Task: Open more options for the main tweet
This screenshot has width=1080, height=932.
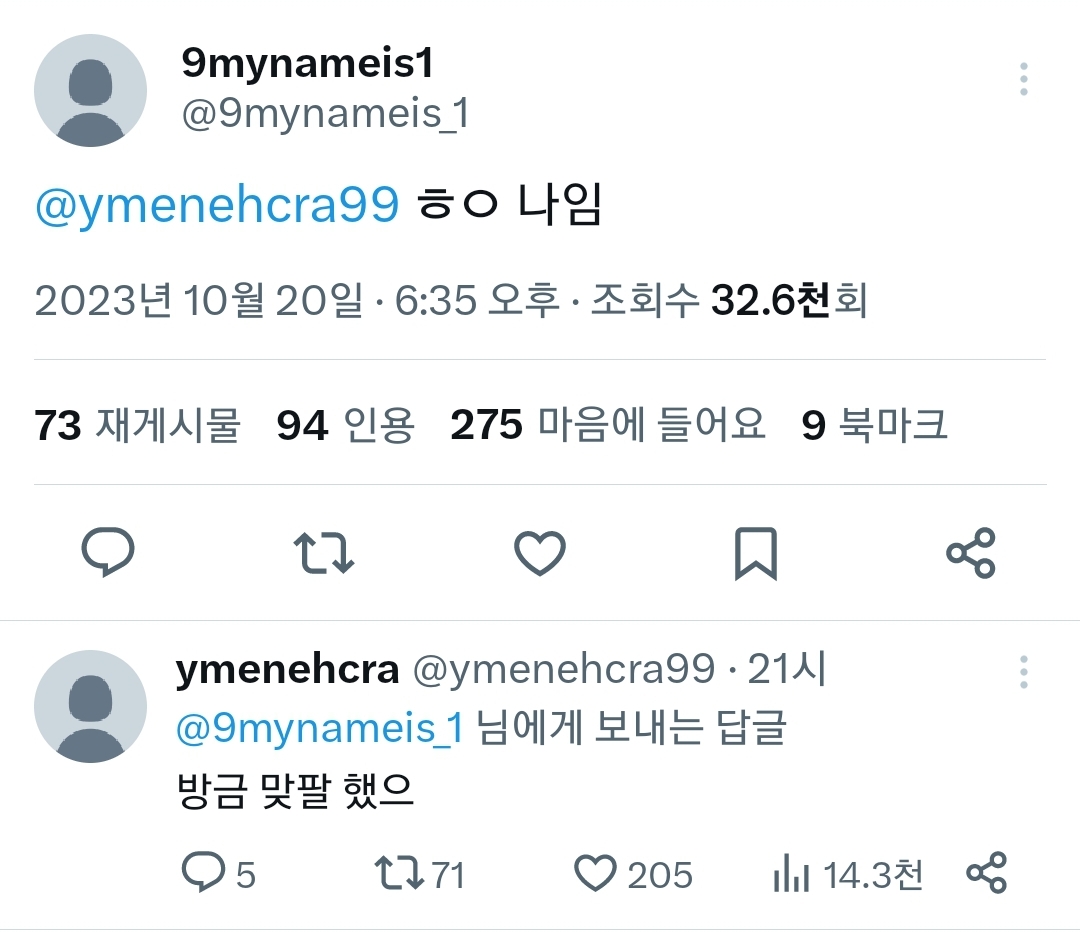Action: [x=1024, y=79]
